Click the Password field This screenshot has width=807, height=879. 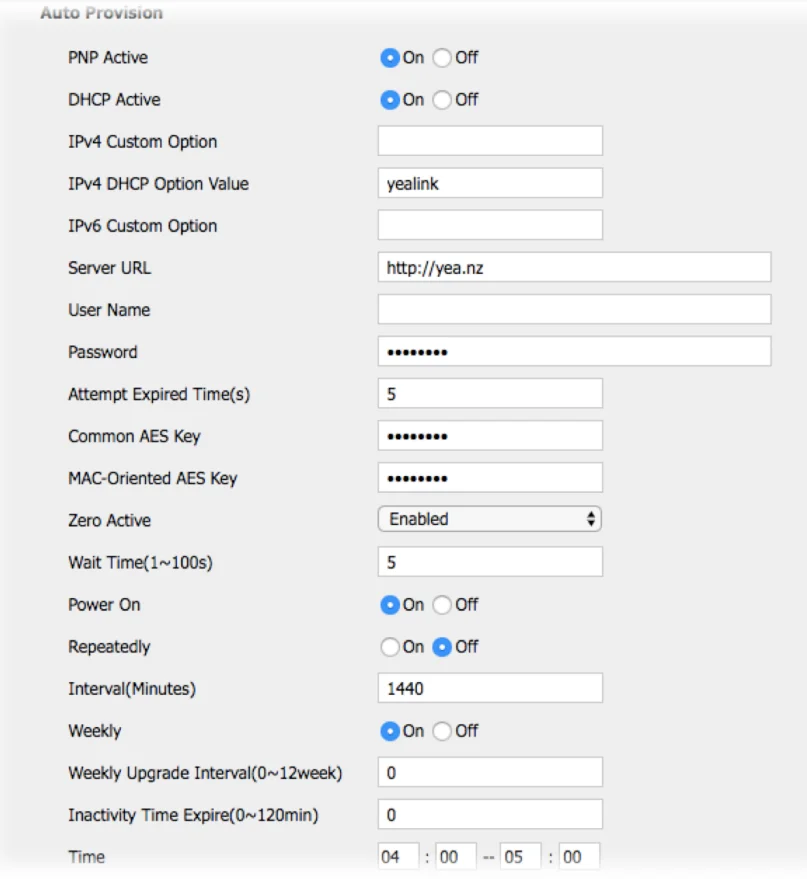click(575, 351)
